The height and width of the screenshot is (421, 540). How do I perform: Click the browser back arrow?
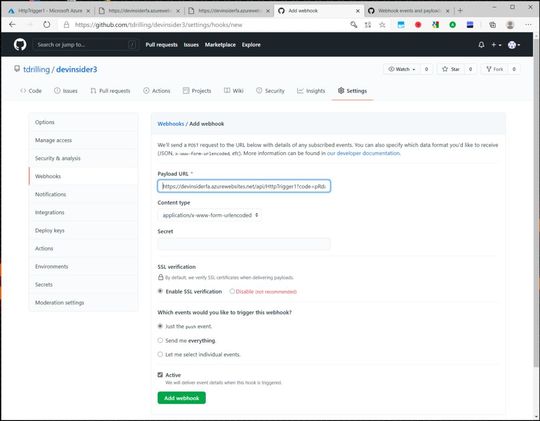click(12, 24)
